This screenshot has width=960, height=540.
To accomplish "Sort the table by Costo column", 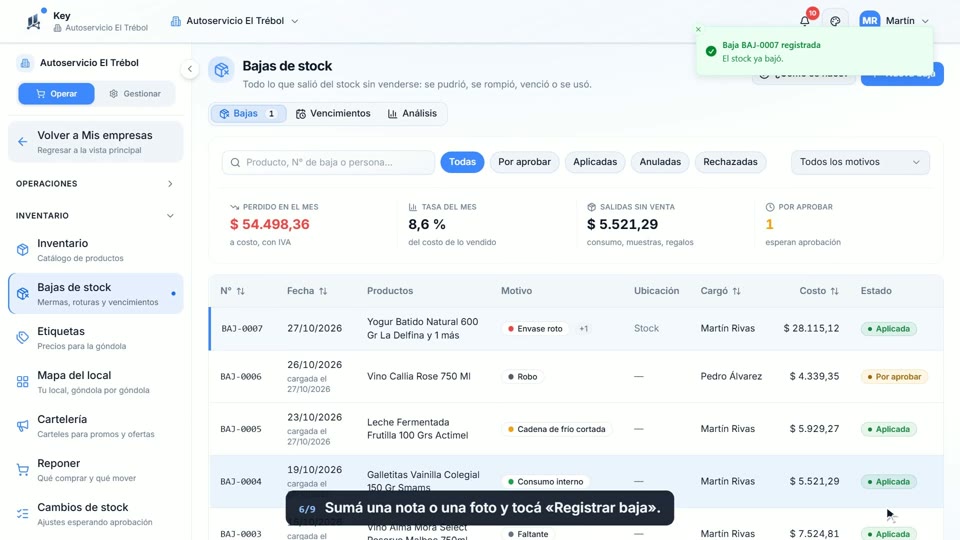I will (x=819, y=291).
